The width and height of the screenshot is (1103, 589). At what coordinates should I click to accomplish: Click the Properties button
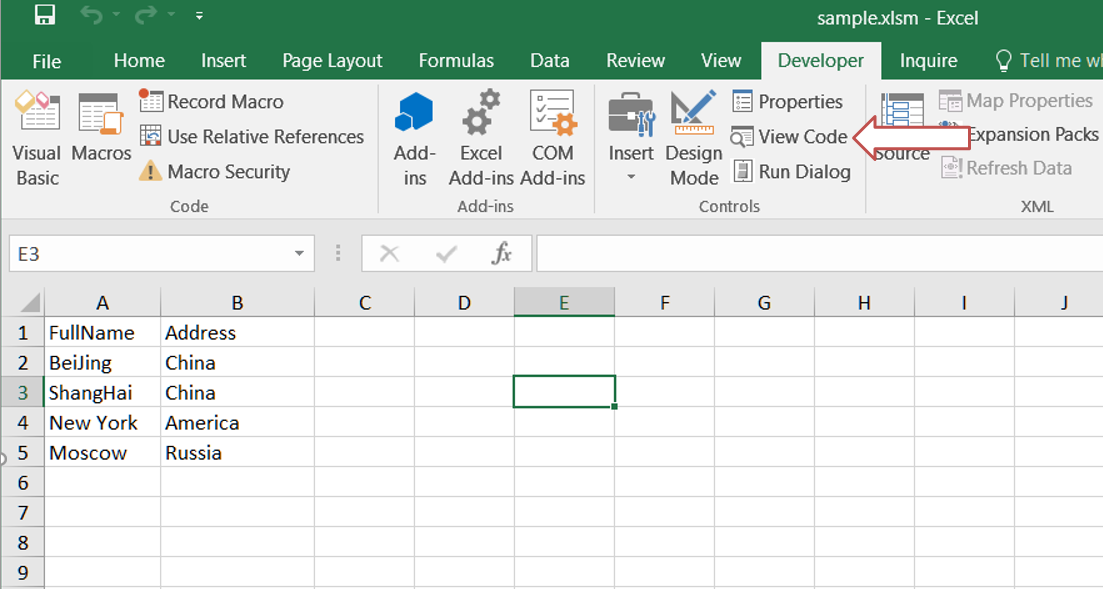point(788,102)
